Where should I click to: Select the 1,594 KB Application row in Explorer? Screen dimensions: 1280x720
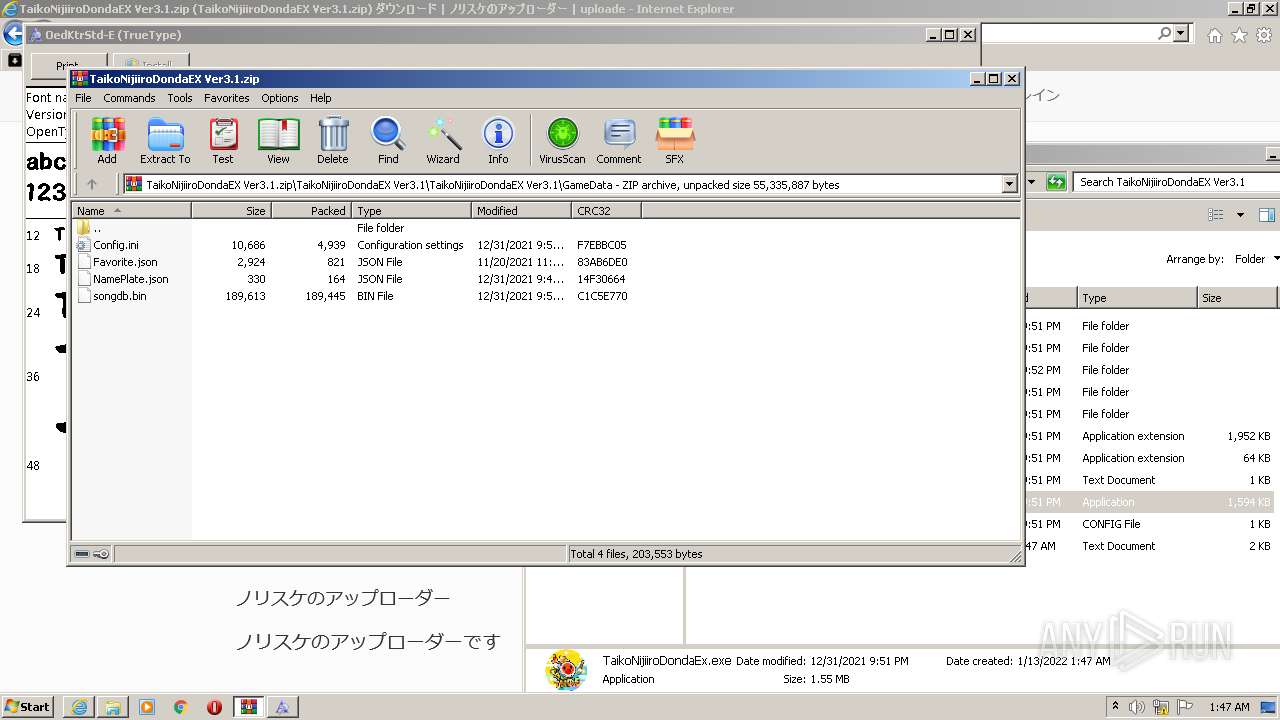1152,502
